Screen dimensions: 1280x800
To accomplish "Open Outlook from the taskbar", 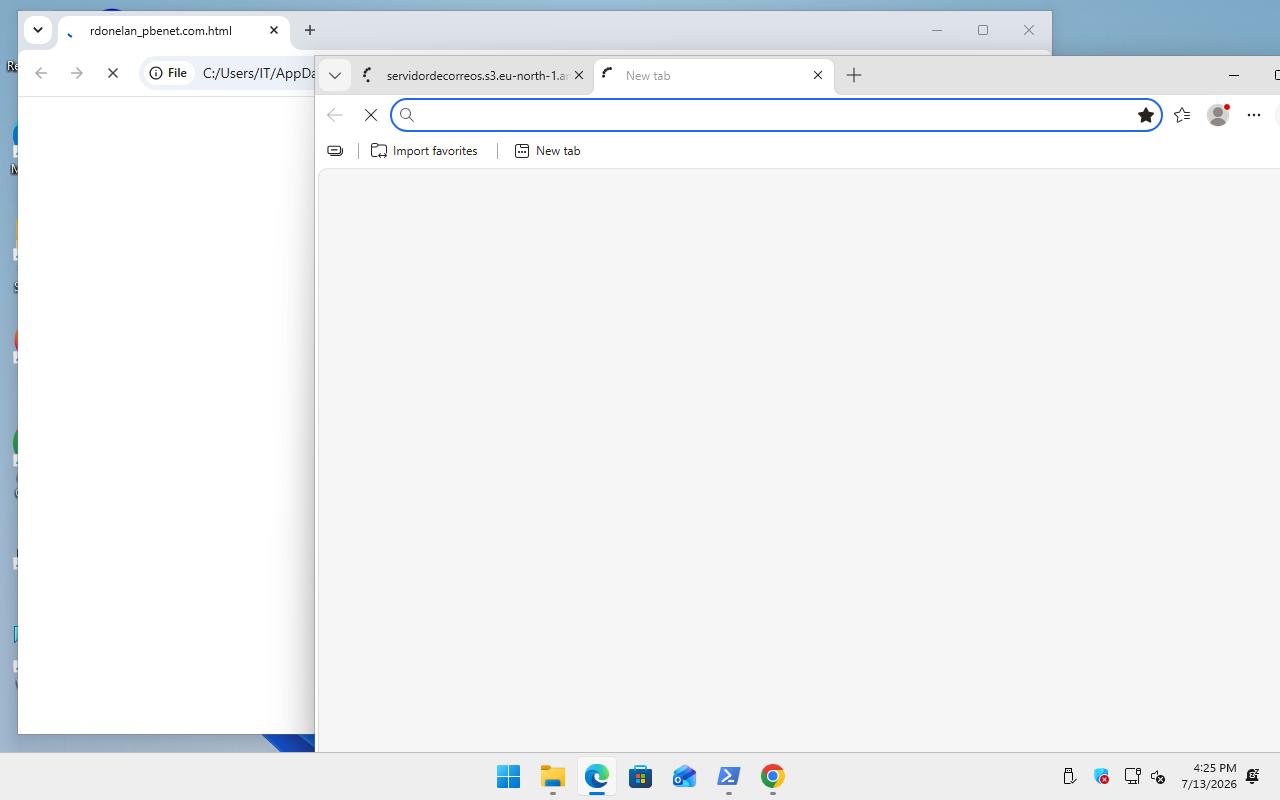I will pos(684,776).
